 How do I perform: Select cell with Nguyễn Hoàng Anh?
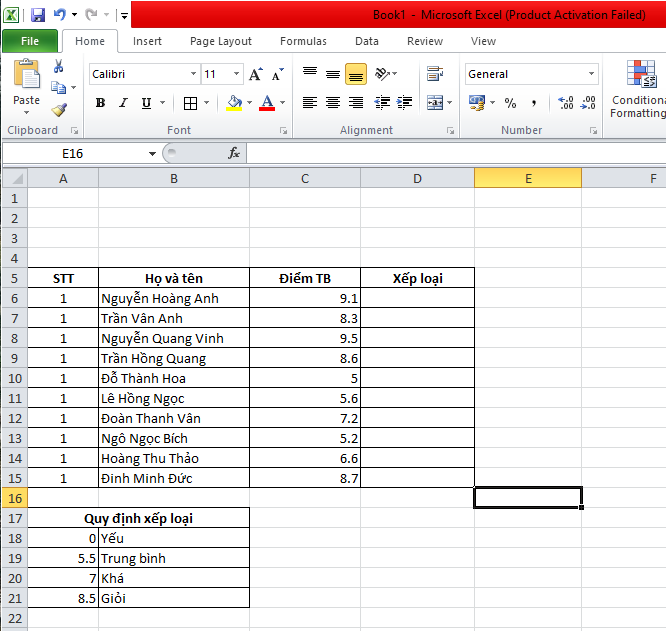(174, 299)
